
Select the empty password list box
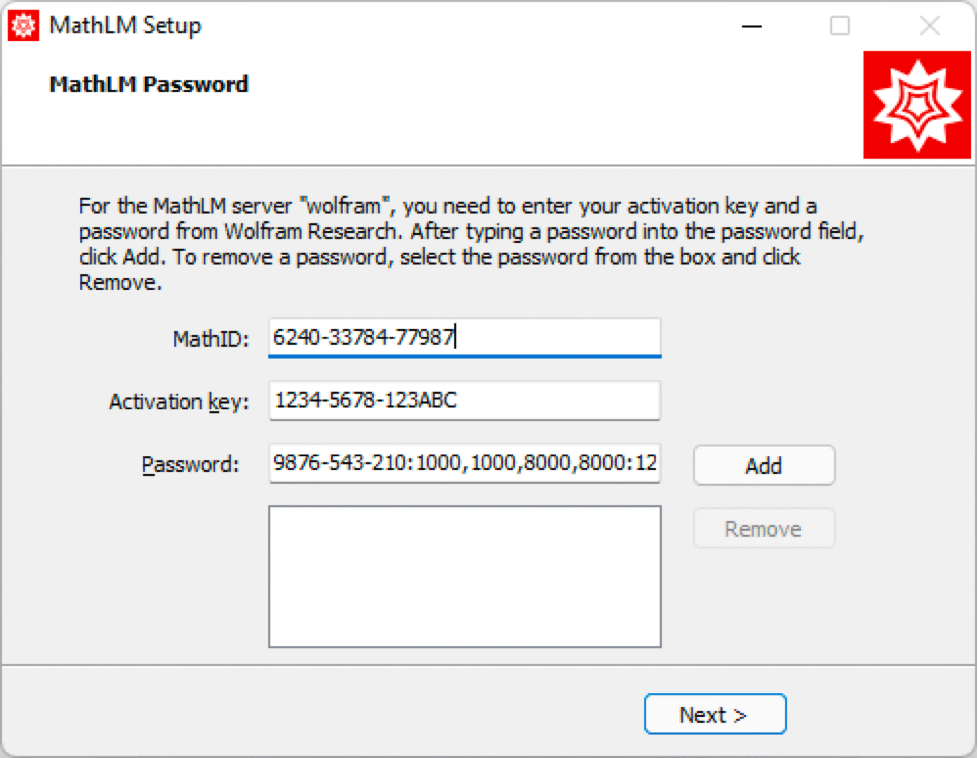[x=464, y=576]
